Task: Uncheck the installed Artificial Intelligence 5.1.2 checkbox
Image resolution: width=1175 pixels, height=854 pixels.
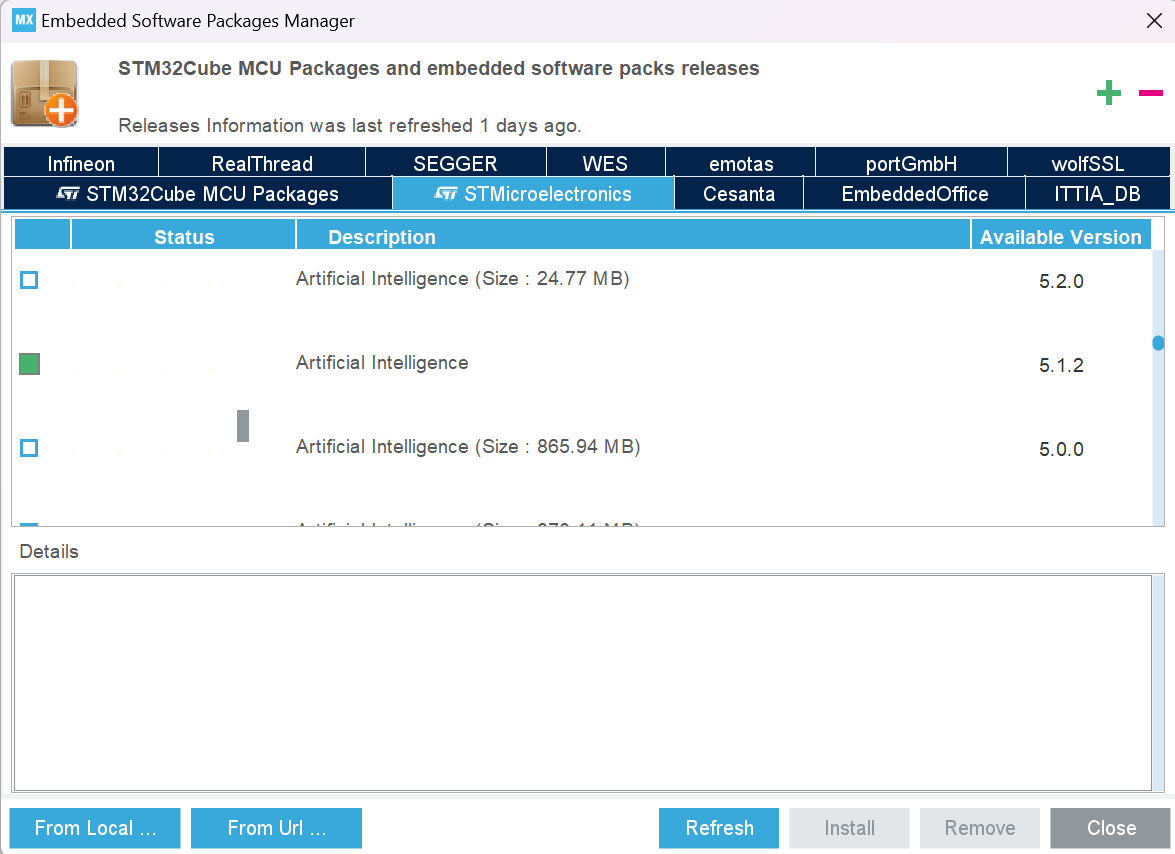Action: click(28, 364)
